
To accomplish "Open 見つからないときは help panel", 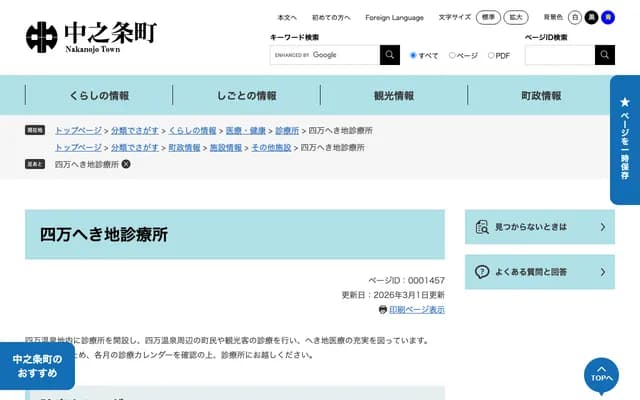I will pos(539,227).
